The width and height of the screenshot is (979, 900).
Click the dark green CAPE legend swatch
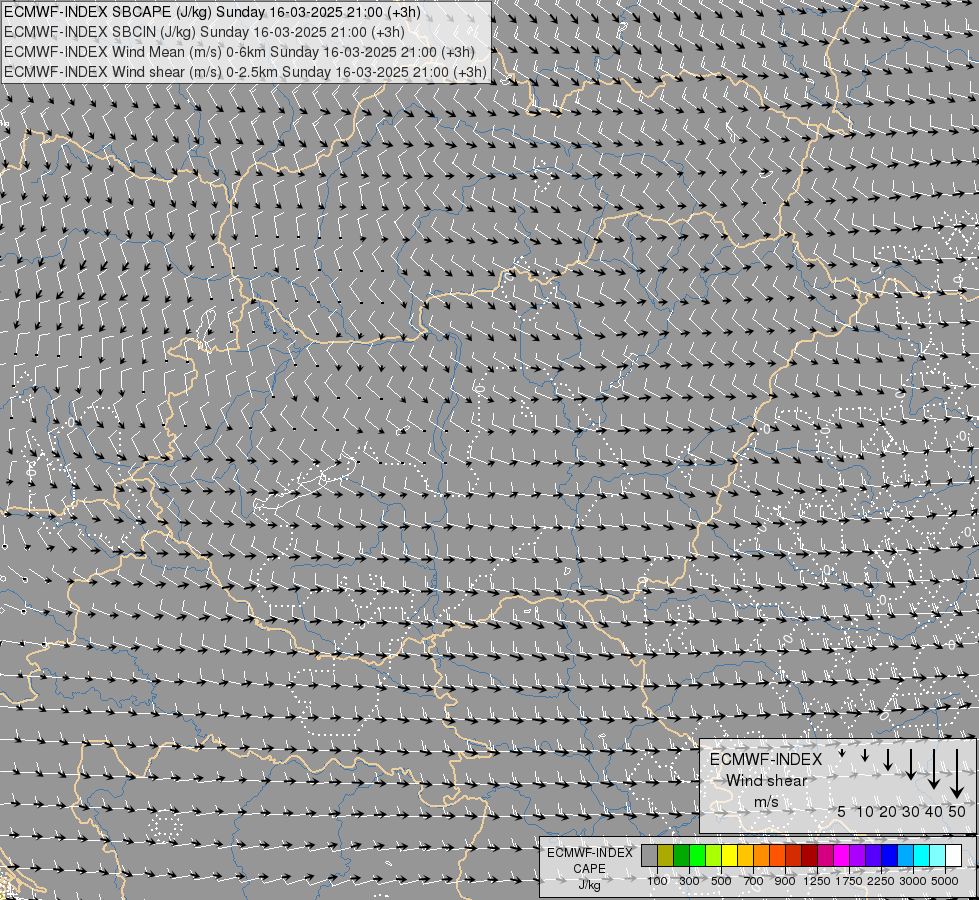681,855
